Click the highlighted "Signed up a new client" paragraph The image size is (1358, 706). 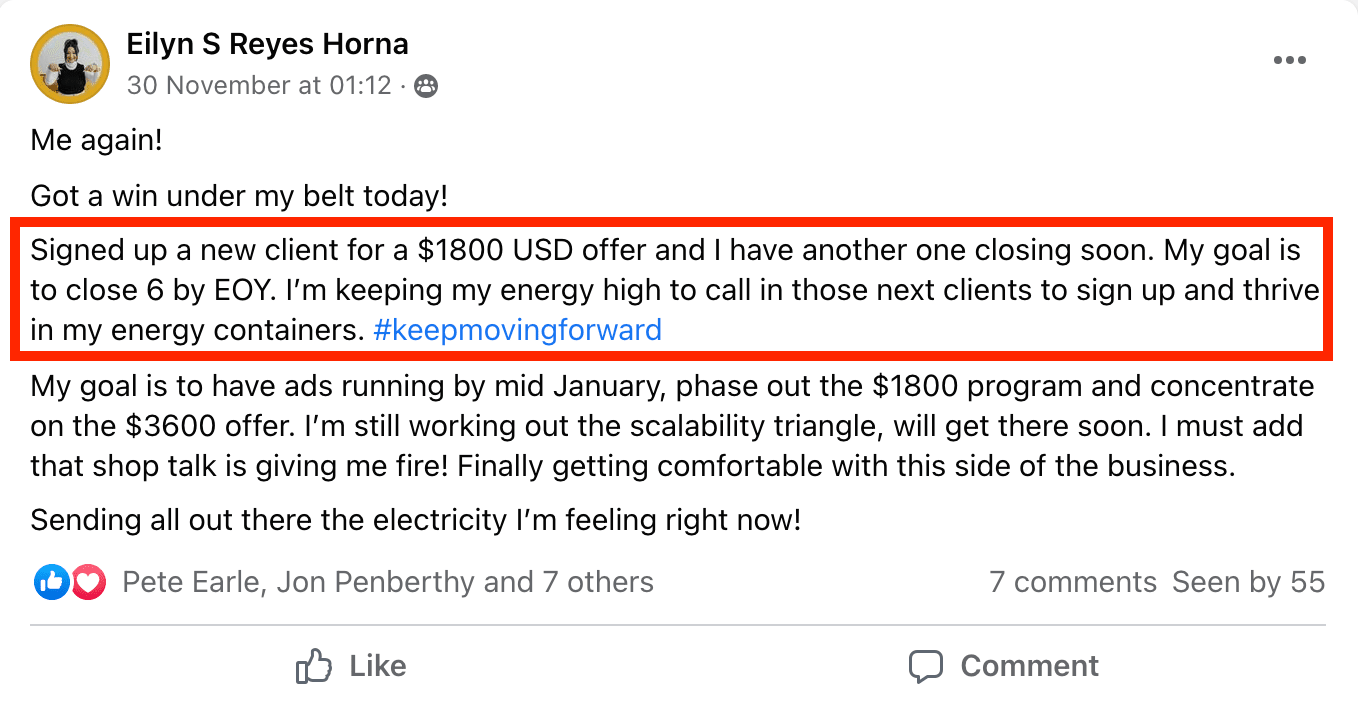(x=667, y=289)
